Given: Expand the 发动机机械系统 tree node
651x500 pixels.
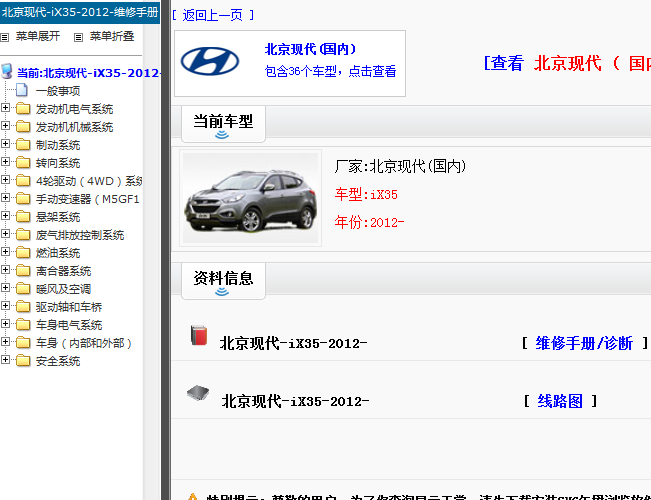Looking at the screenshot, I should (x=5, y=125).
